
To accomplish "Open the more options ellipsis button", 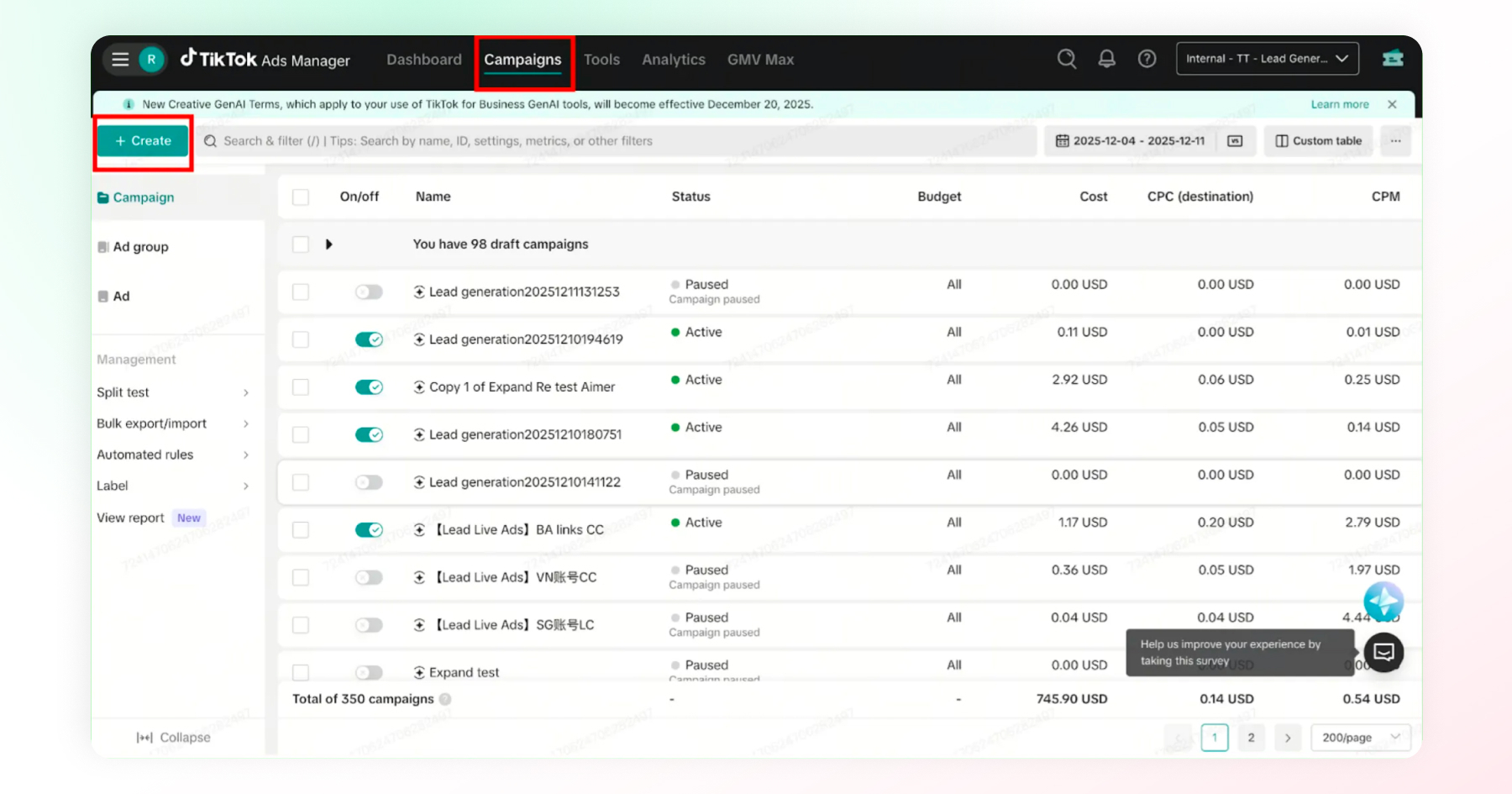I will (x=1395, y=141).
